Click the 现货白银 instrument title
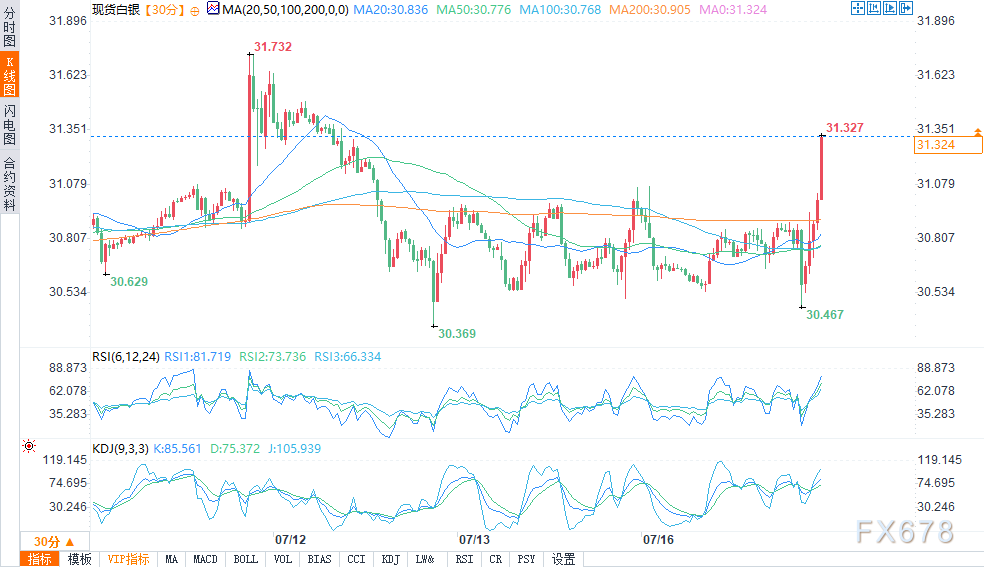Viewport: 984px width, 567px height. pos(116,10)
